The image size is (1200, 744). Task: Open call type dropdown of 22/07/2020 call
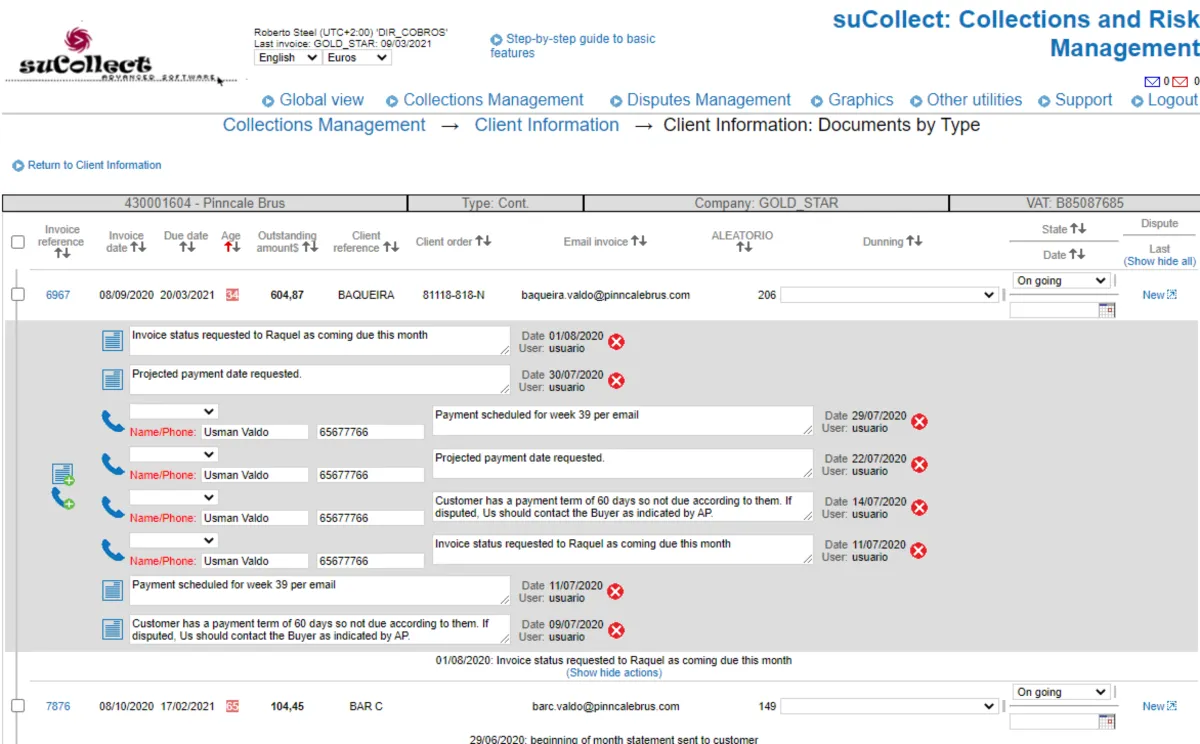click(174, 454)
